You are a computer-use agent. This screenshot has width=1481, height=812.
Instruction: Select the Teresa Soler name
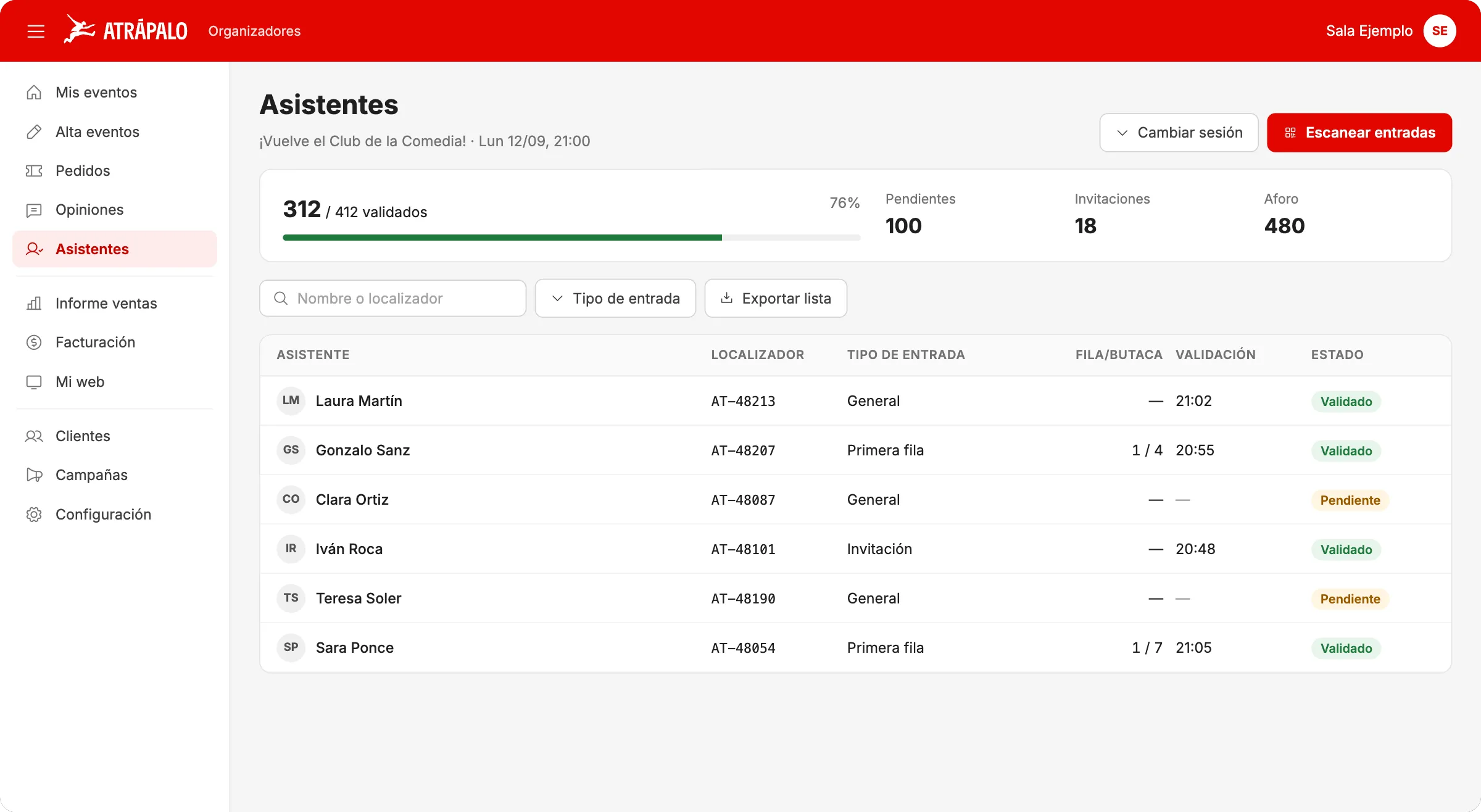359,599
